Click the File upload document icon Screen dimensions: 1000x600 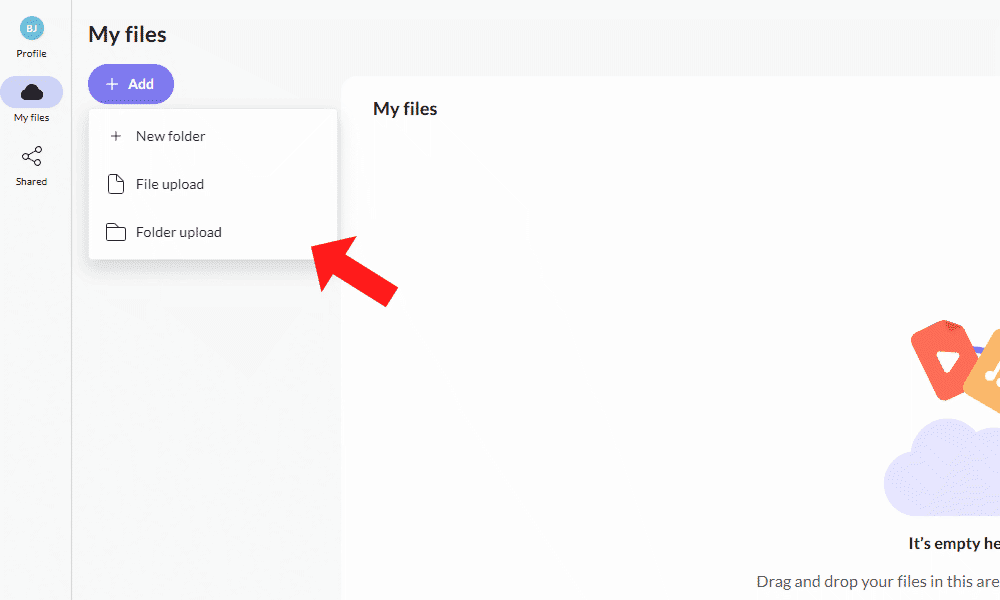click(x=116, y=184)
